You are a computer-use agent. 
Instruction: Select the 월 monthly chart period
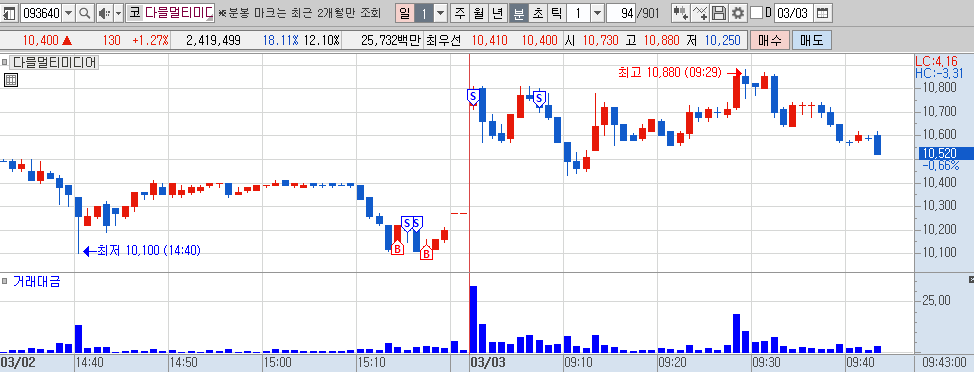(x=479, y=12)
